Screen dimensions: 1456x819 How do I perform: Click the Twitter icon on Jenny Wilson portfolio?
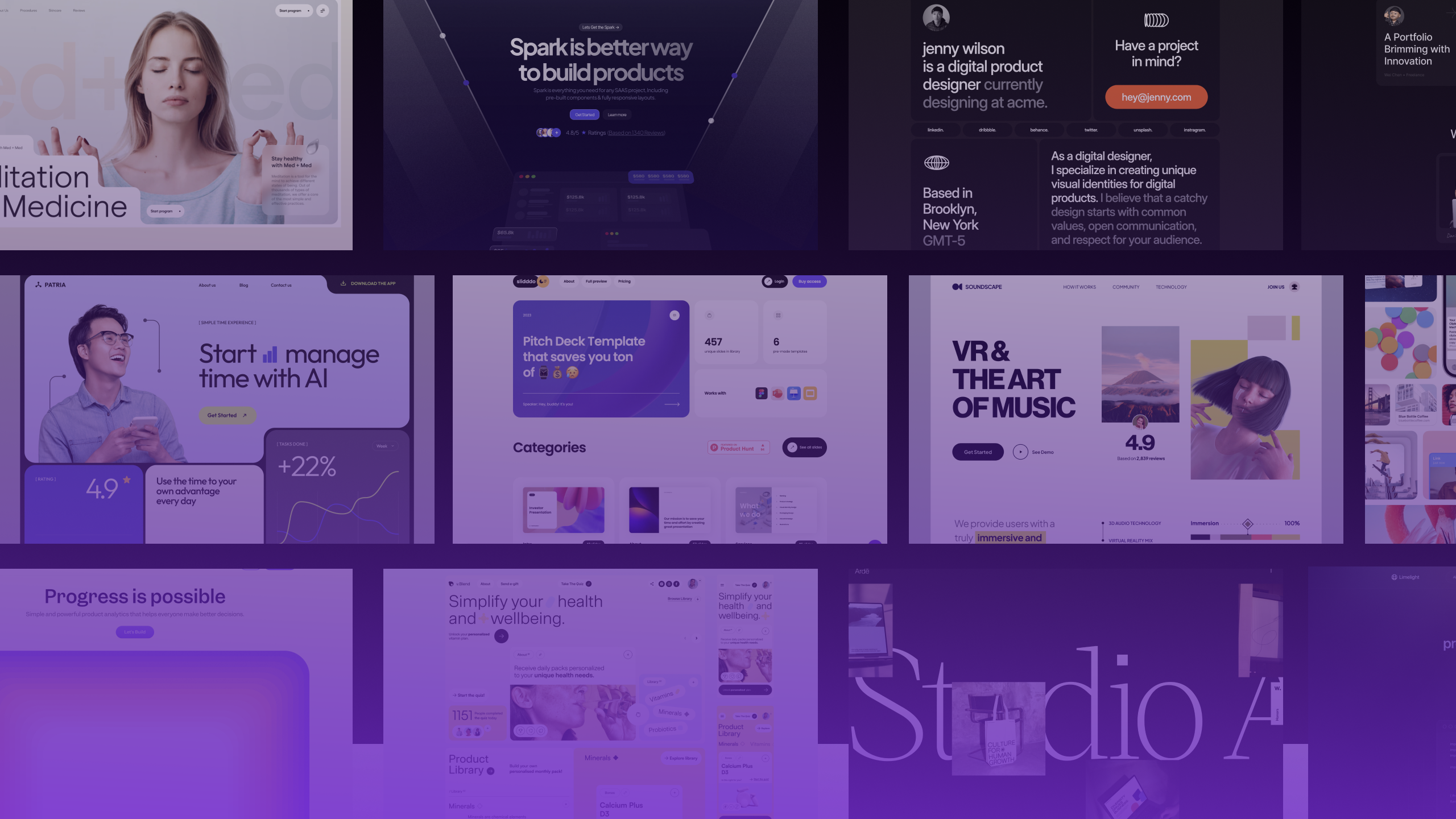pyautogui.click(x=1091, y=130)
